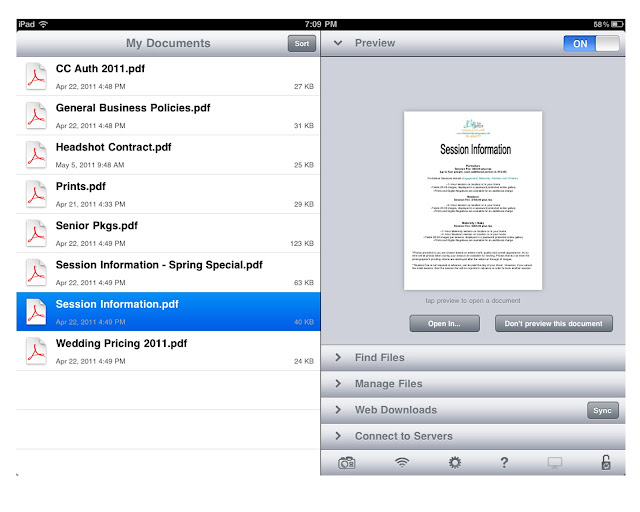Tap PDF icon of Headshot Contract.pdf
640x512 pixels.
36,155
